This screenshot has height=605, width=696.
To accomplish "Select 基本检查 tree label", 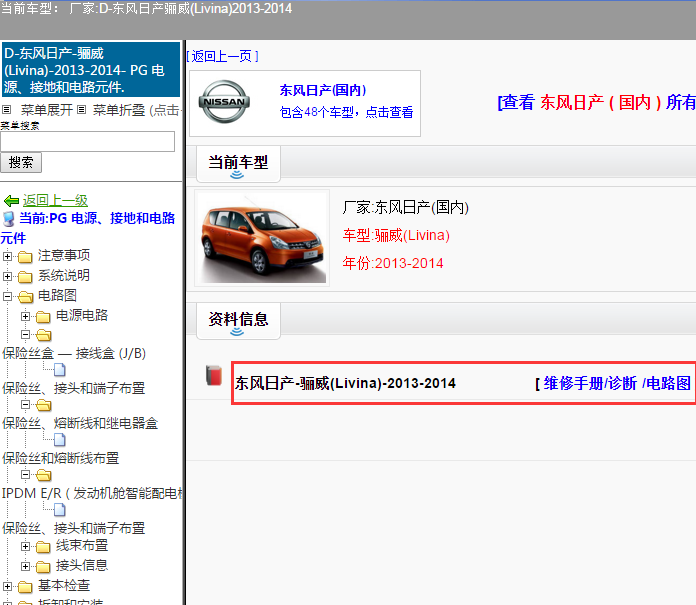I will pos(64,585).
